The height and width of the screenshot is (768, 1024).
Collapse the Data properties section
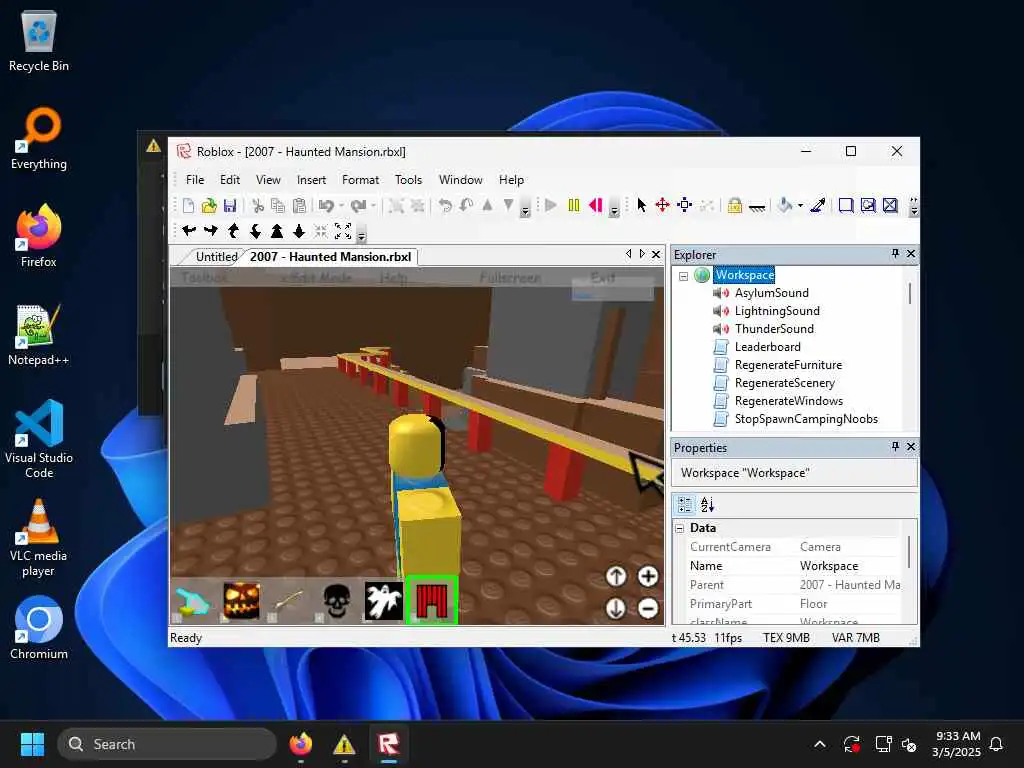680,528
